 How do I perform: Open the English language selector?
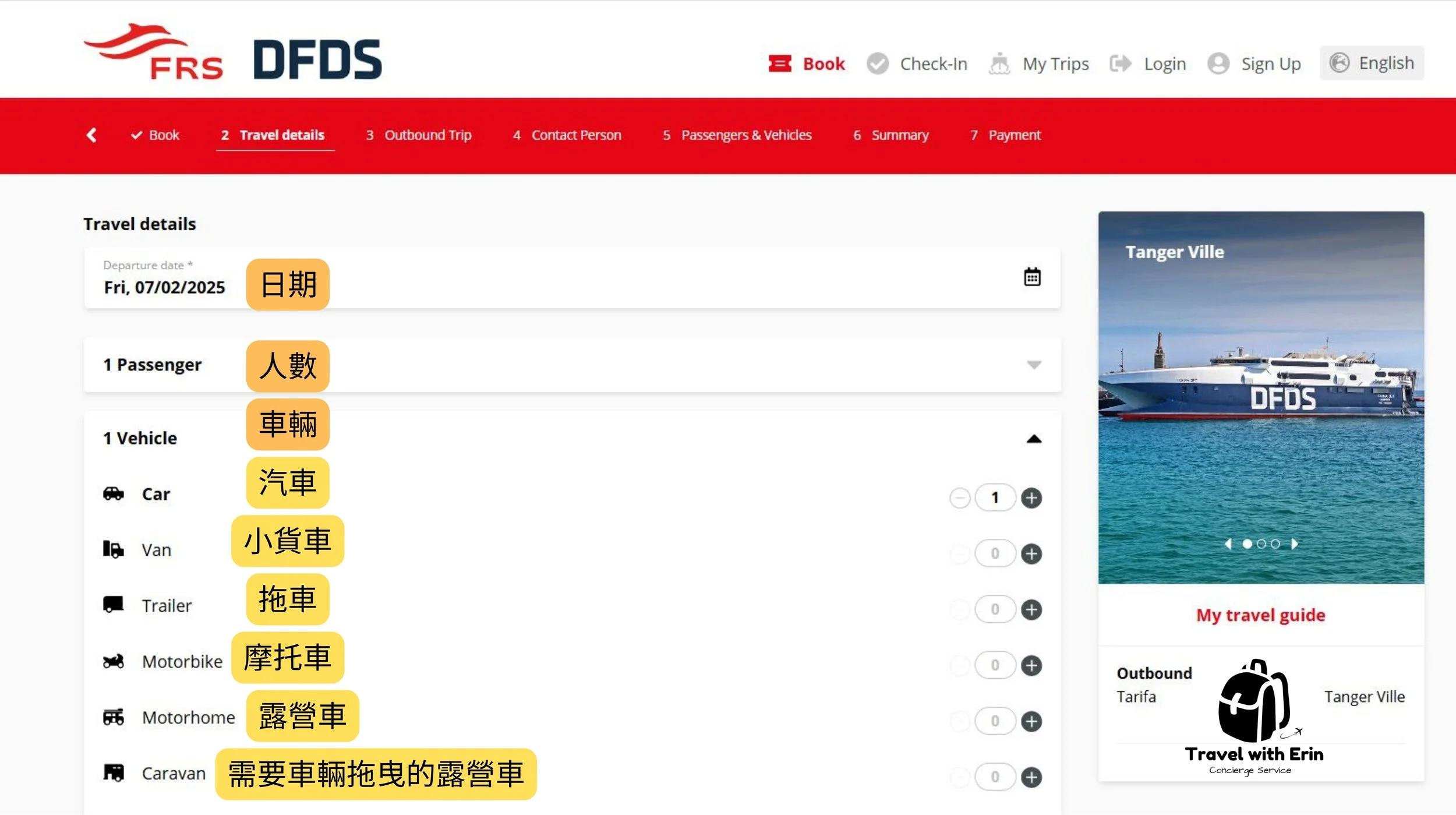click(x=1372, y=63)
